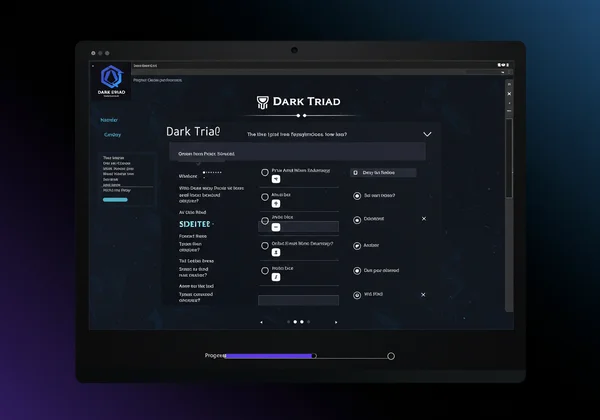600x420 pixels.
Task: Click the first pagination dot
Action: pos(289,322)
